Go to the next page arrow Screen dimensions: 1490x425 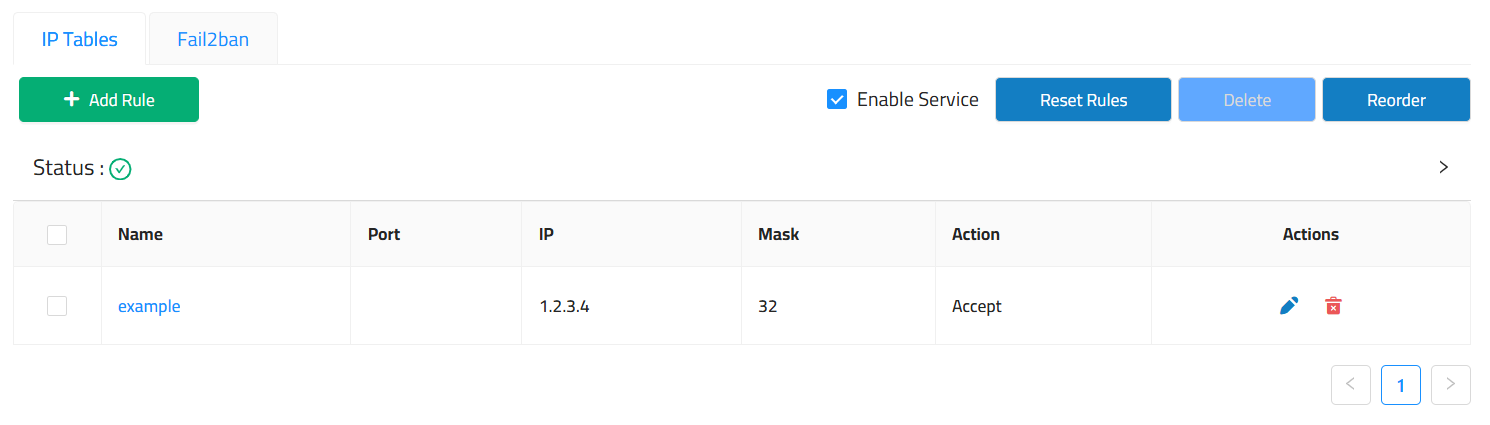coord(1450,384)
